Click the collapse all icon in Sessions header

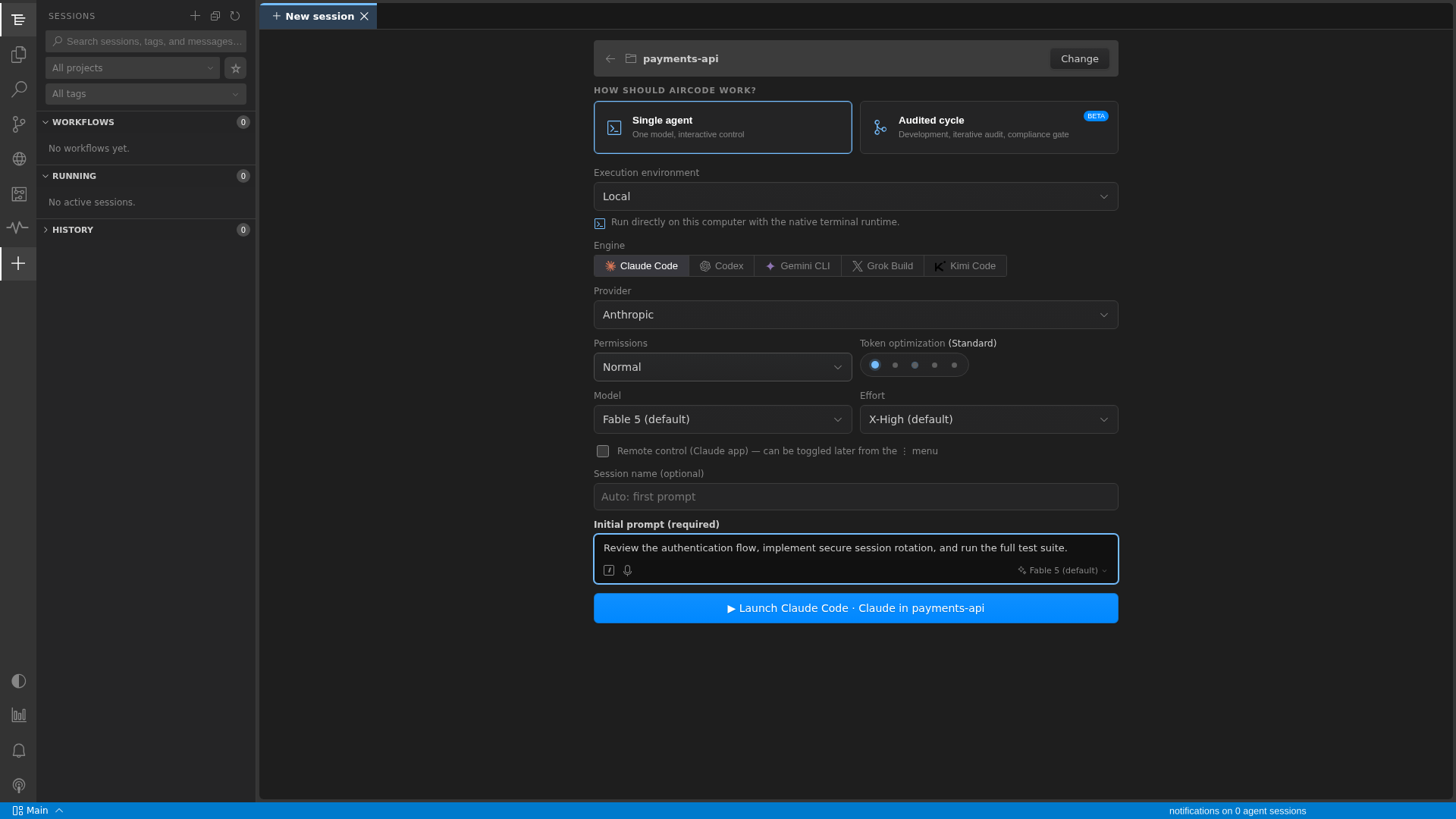pos(215,16)
